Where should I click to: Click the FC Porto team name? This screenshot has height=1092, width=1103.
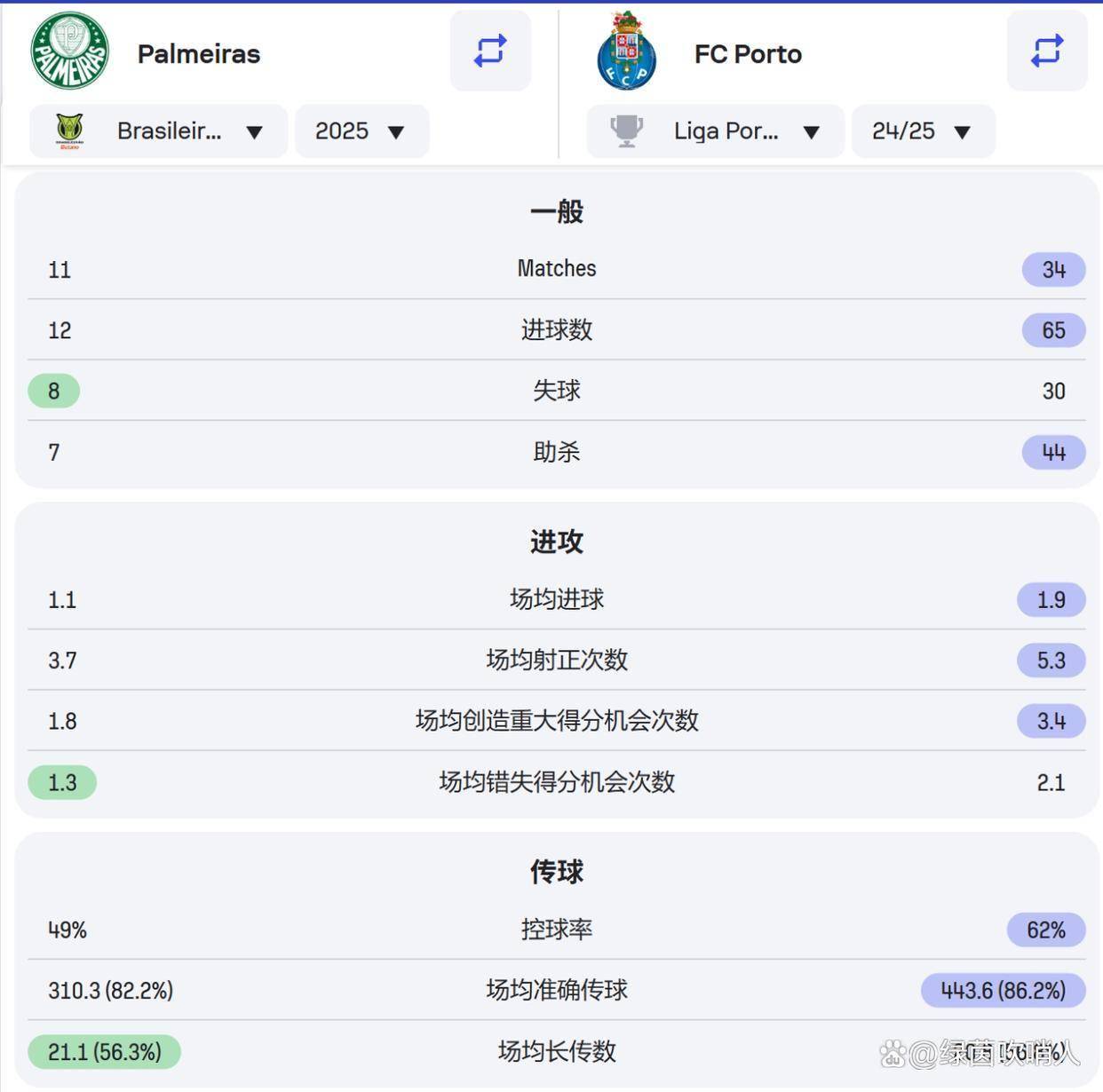point(748,54)
